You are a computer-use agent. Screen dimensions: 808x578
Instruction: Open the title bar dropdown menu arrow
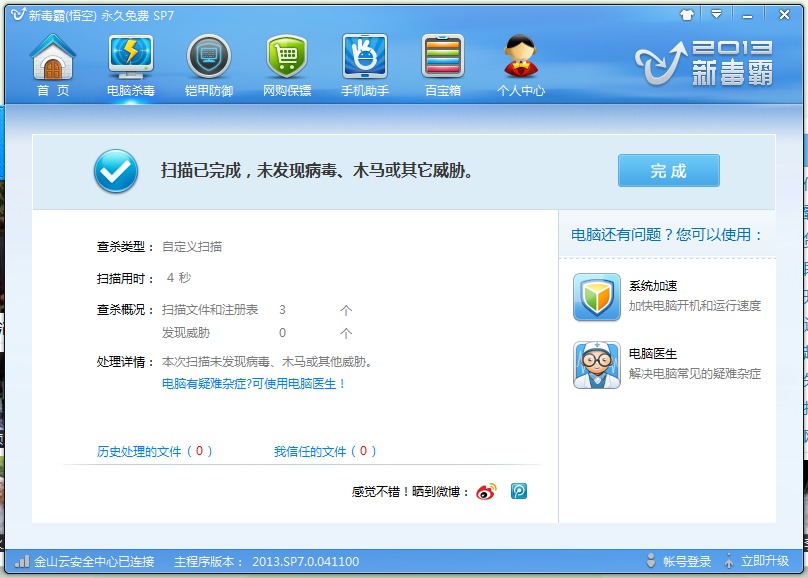click(x=716, y=14)
